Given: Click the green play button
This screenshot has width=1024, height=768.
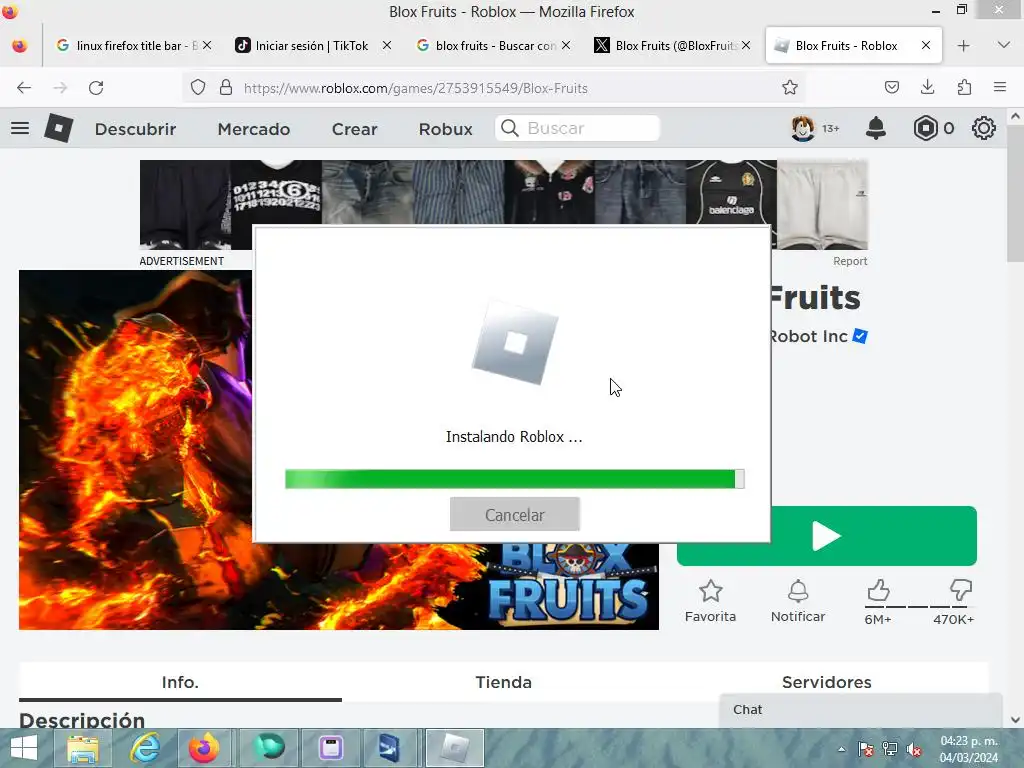Looking at the screenshot, I should pyautogui.click(x=827, y=536).
